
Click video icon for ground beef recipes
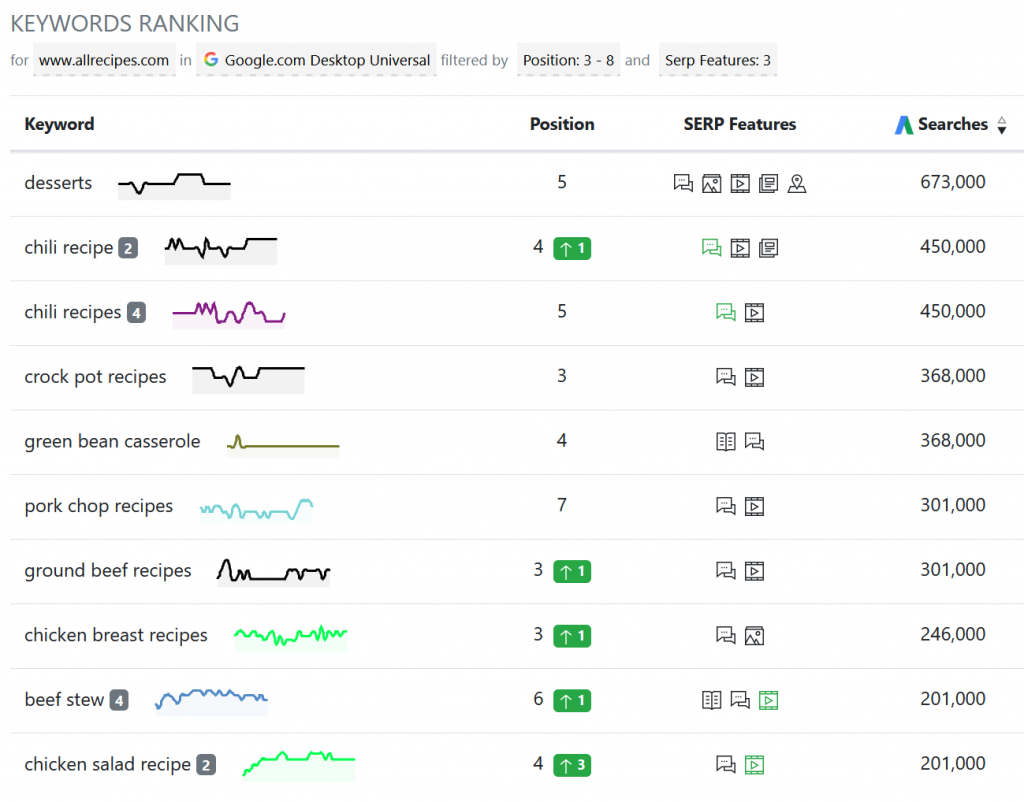pos(754,571)
